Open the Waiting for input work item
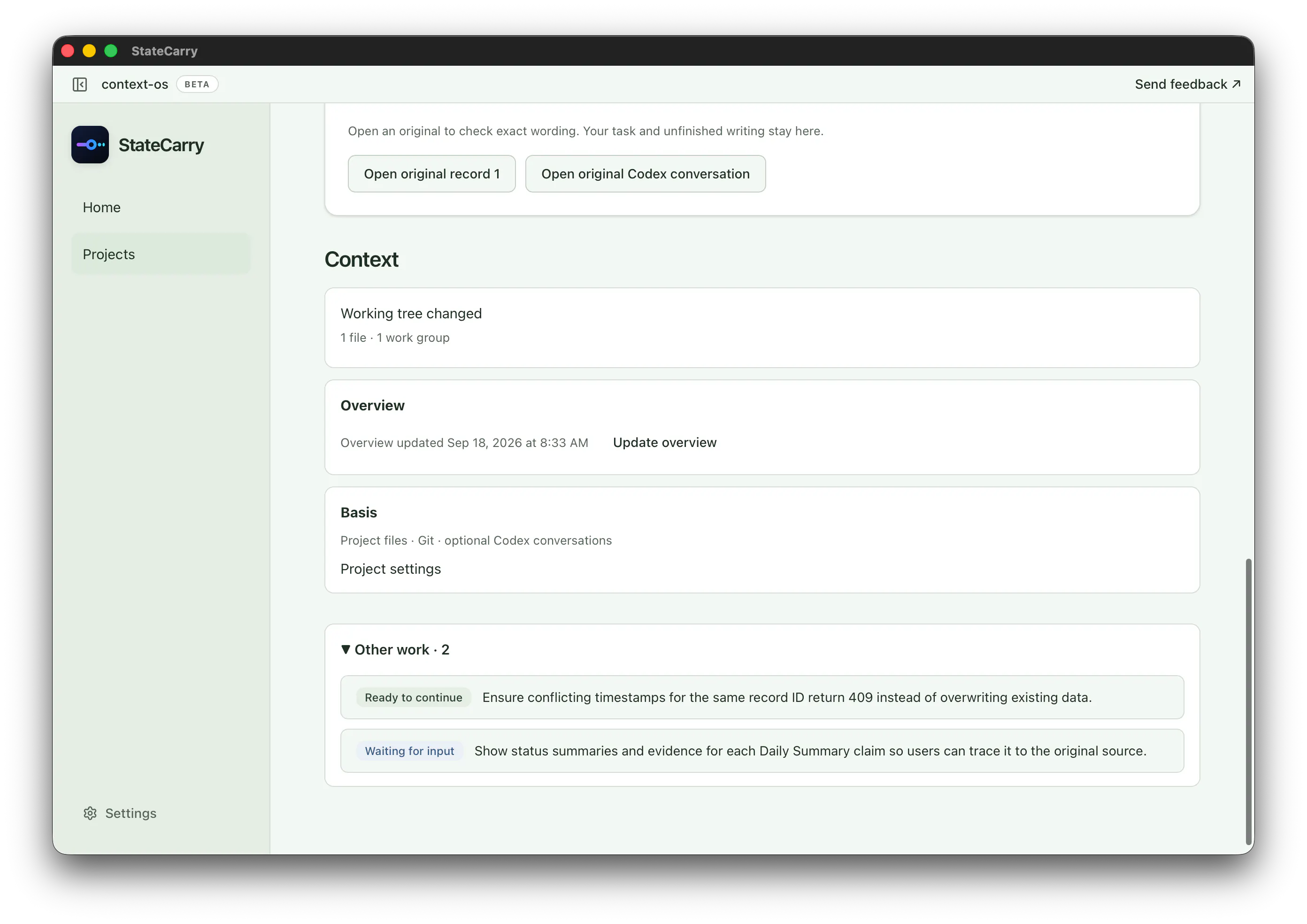1307x924 pixels. coord(761,751)
